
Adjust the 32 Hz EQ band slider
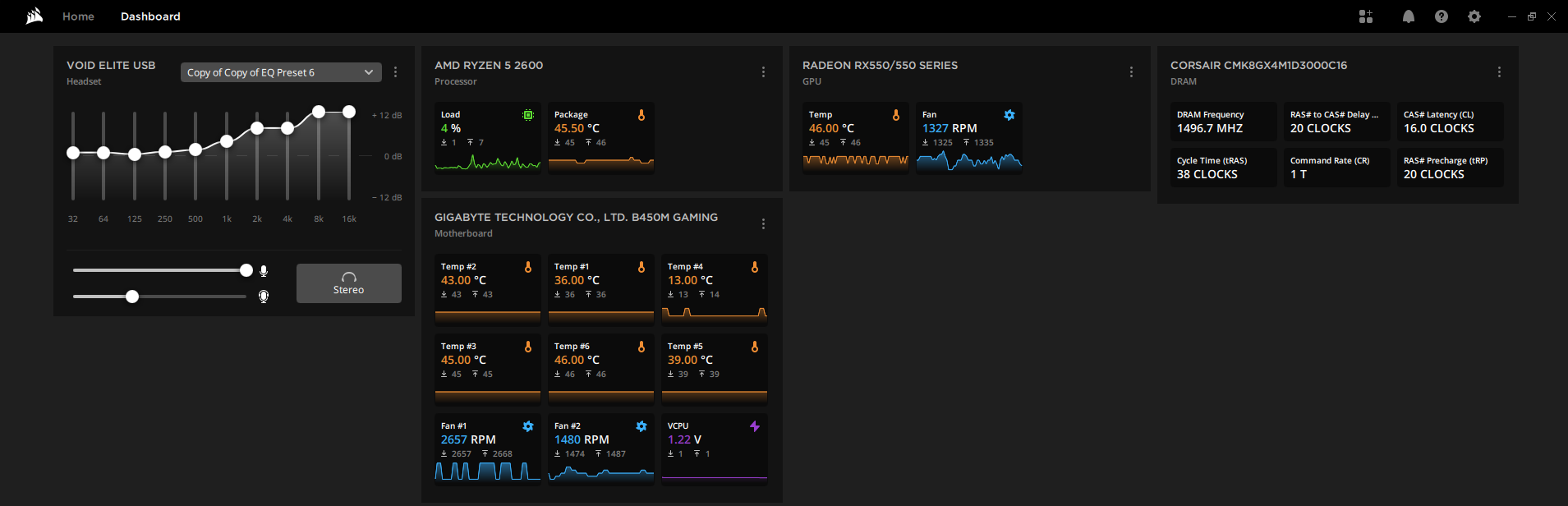[x=73, y=153]
